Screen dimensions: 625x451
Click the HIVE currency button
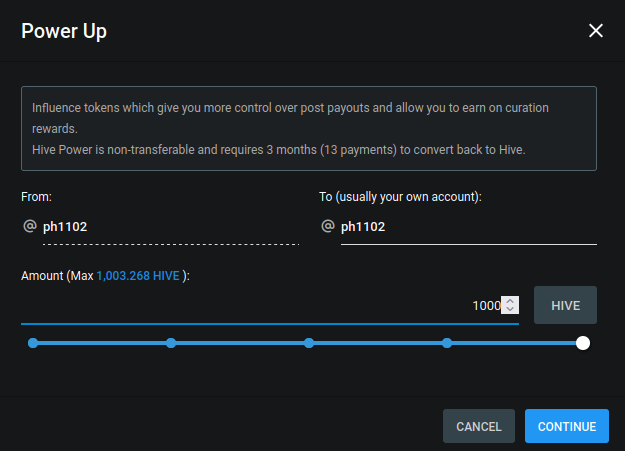(x=565, y=305)
